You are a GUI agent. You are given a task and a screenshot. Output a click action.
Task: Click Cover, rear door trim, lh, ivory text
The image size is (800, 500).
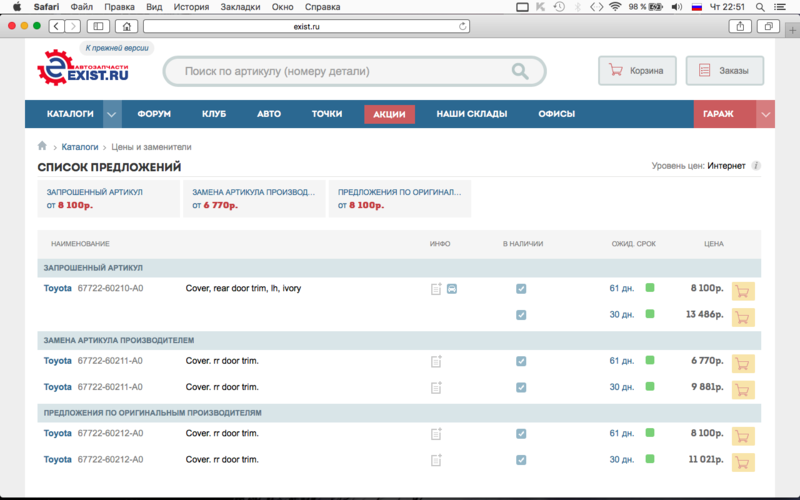[243, 288]
